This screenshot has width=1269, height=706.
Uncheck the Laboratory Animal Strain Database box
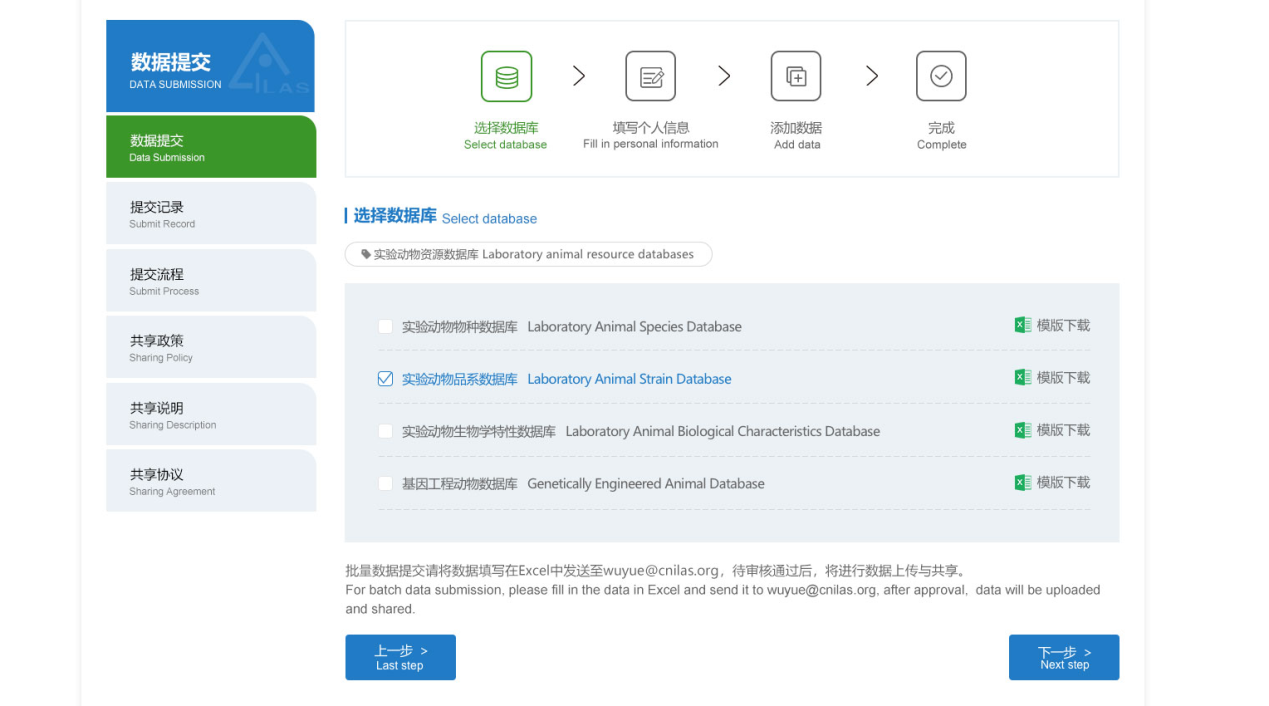[x=385, y=379]
